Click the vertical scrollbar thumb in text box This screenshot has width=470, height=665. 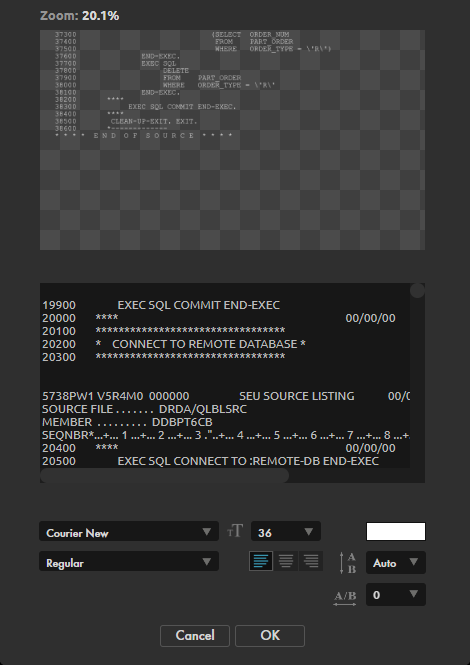click(417, 291)
